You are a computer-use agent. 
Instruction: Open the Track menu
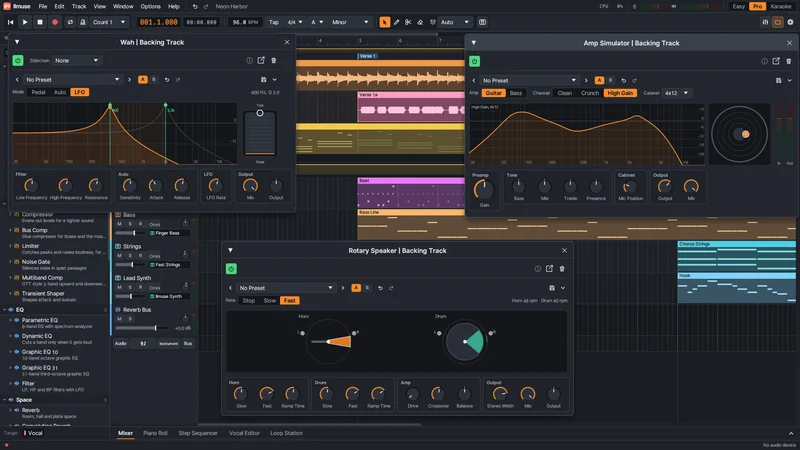79,7
